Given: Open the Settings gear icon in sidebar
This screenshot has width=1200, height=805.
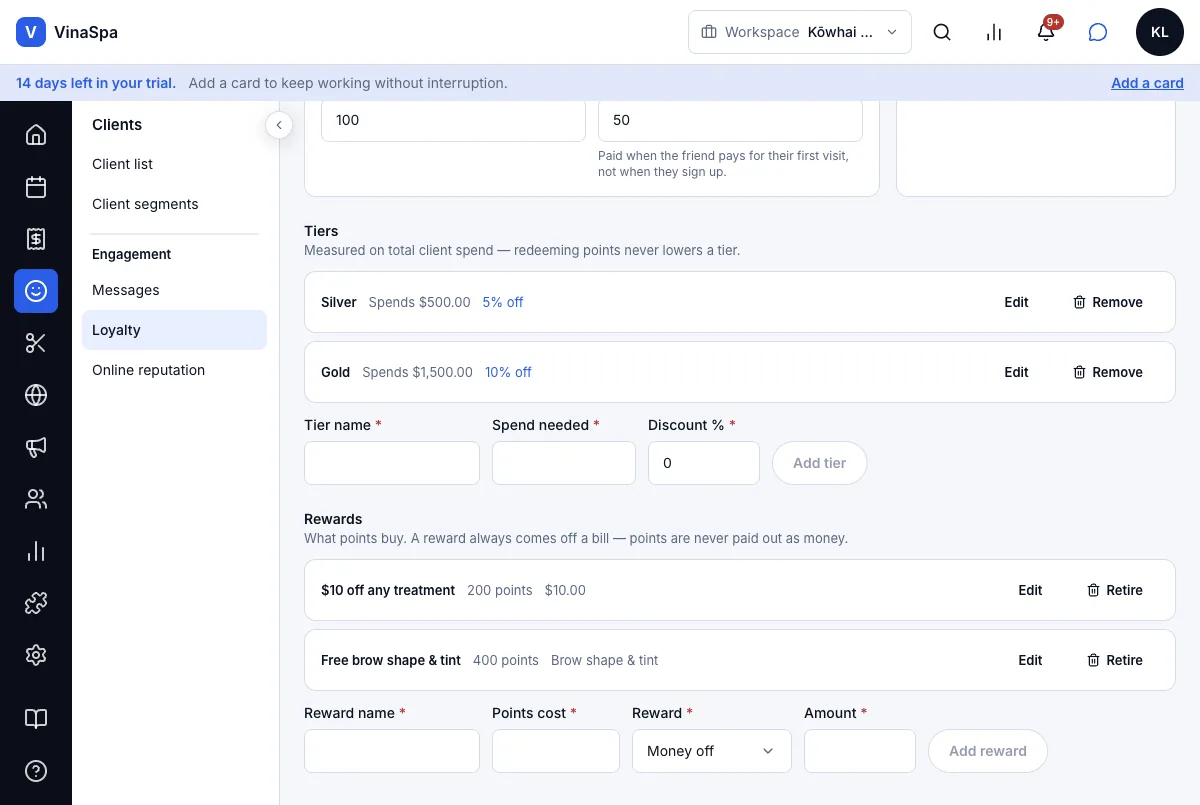Looking at the screenshot, I should point(36,655).
